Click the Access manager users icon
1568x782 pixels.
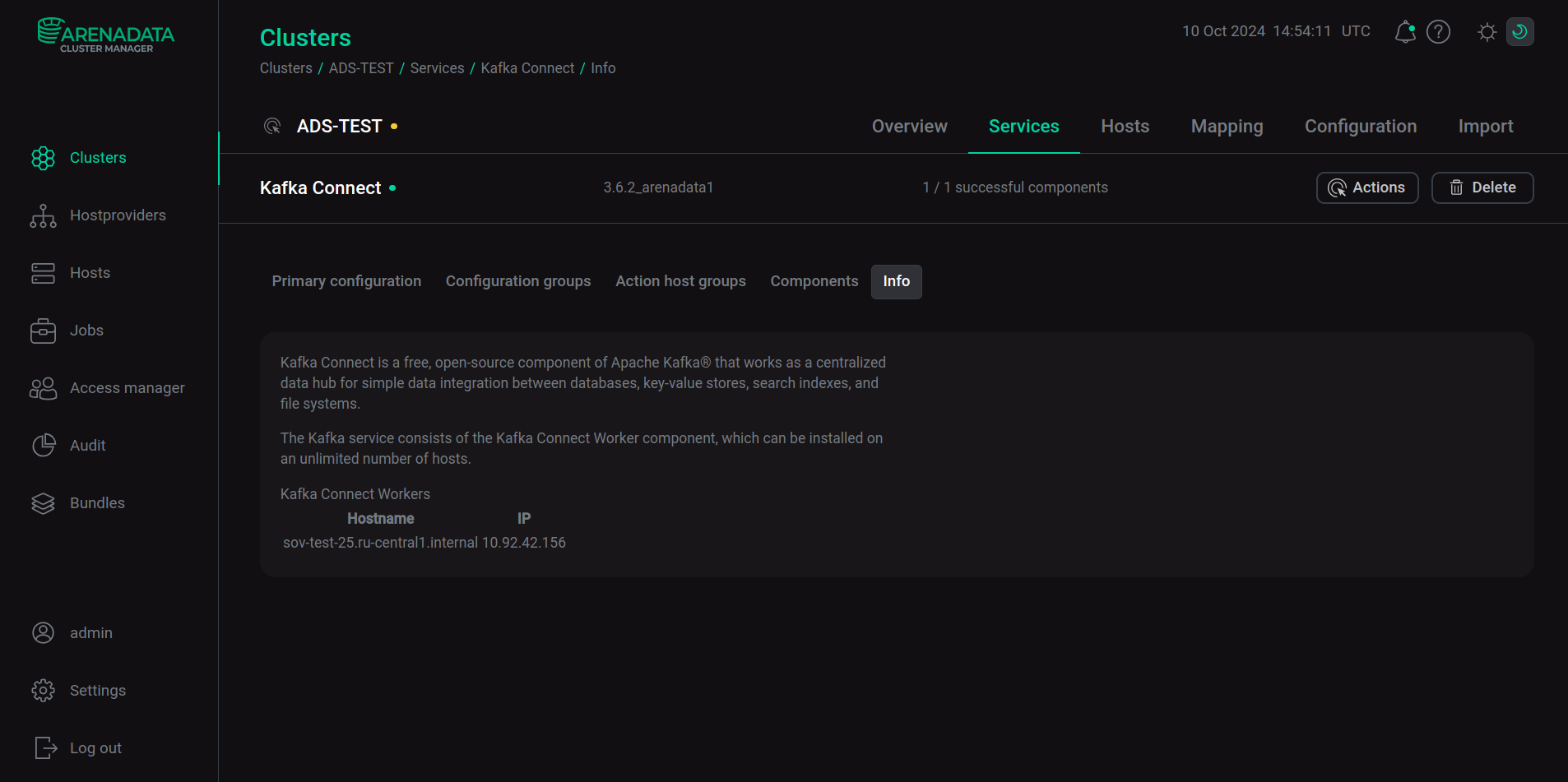(43, 388)
